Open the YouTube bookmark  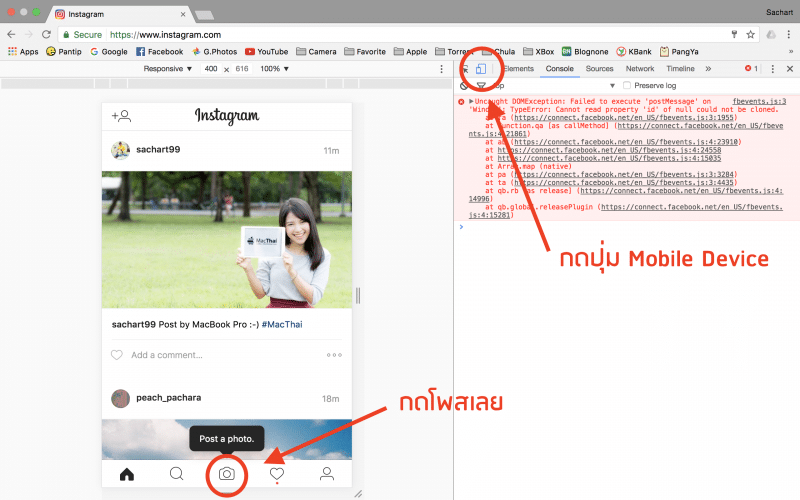(x=267, y=52)
